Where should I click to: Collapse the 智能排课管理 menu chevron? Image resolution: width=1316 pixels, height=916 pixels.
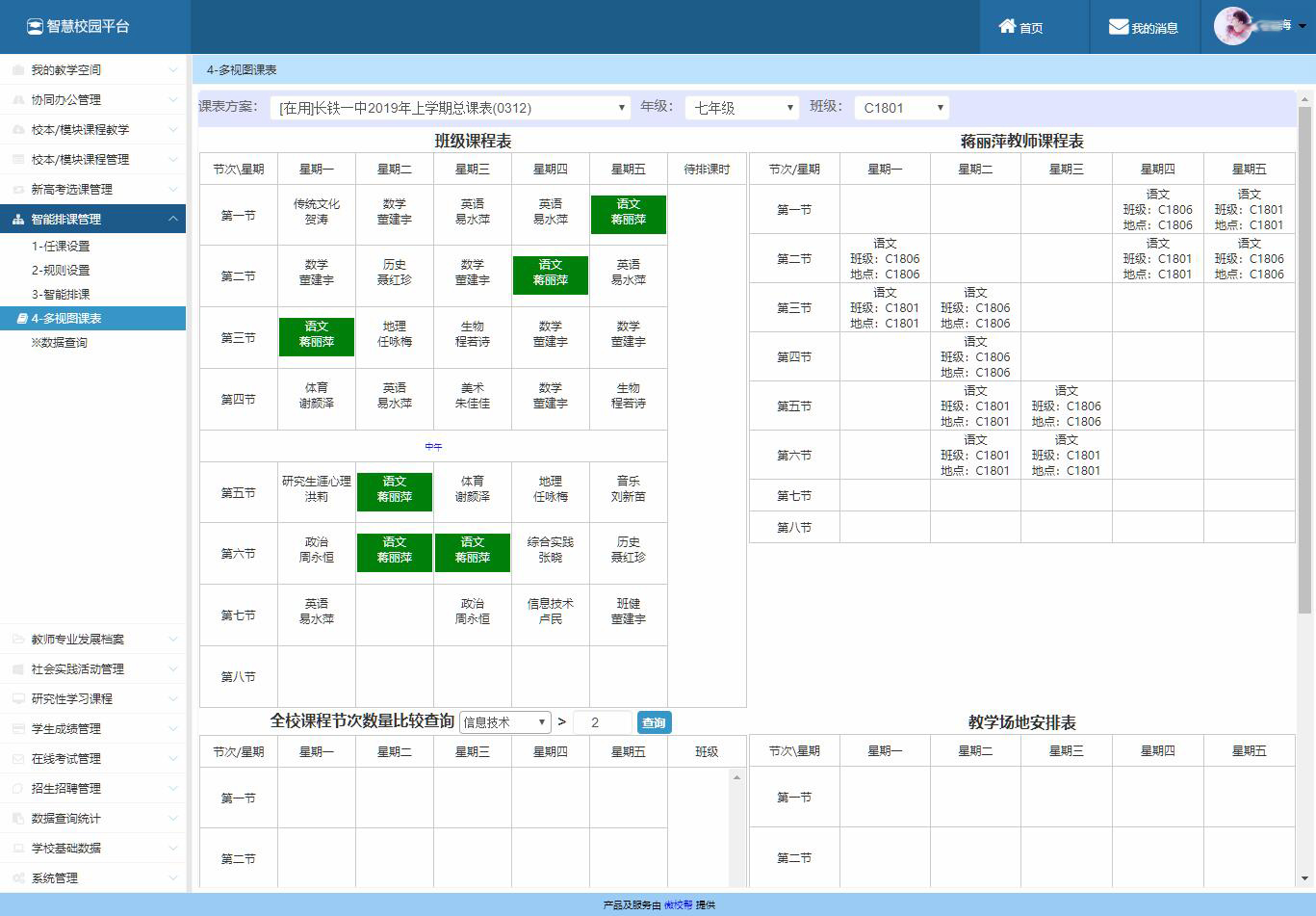coord(173,220)
